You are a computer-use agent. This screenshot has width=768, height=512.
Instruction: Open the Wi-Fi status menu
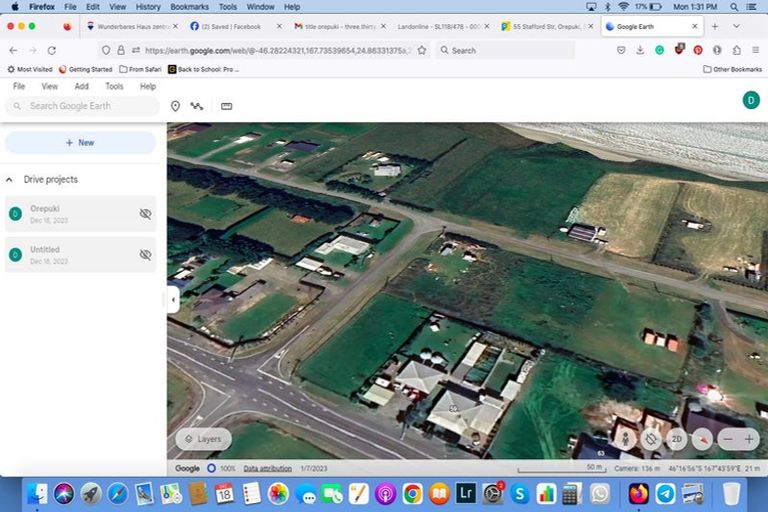(x=623, y=7)
